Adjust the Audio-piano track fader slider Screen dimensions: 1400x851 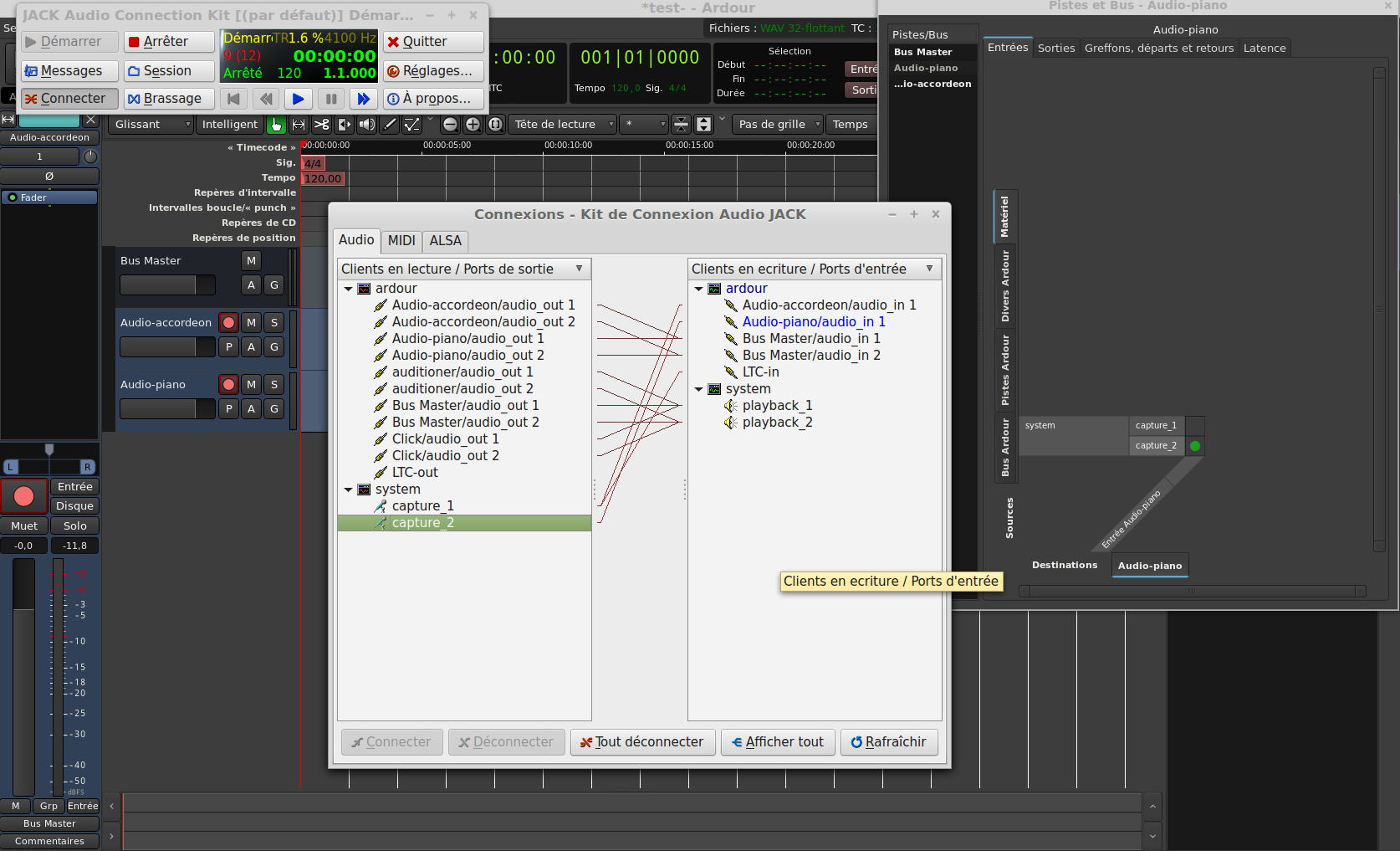[x=167, y=409]
